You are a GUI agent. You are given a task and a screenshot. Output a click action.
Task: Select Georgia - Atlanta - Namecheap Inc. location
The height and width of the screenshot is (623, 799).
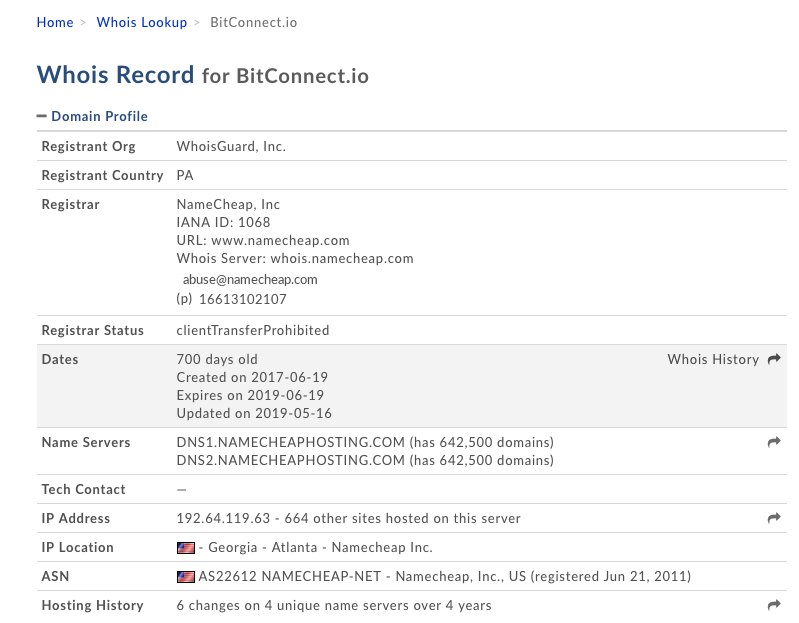click(321, 548)
